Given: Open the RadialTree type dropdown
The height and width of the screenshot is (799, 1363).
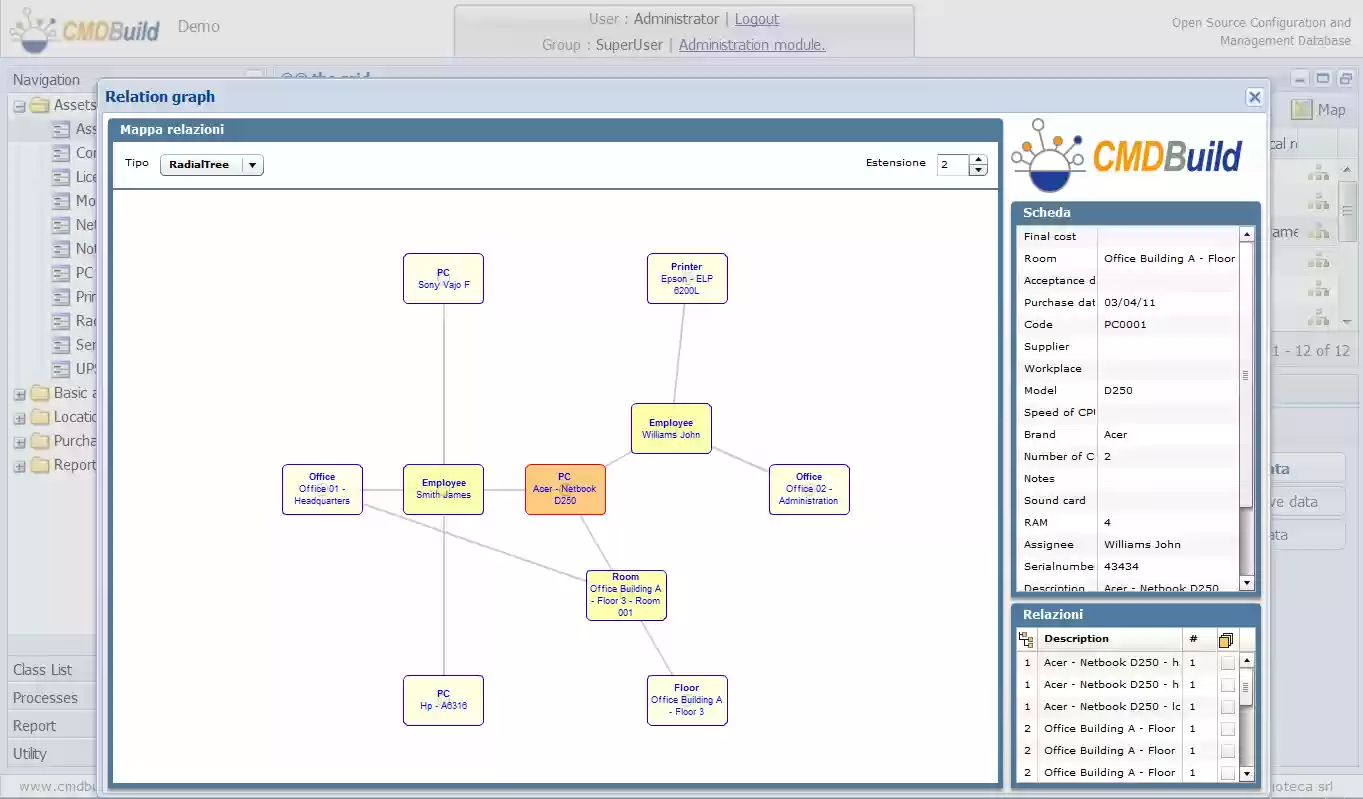Looking at the screenshot, I should tap(253, 164).
